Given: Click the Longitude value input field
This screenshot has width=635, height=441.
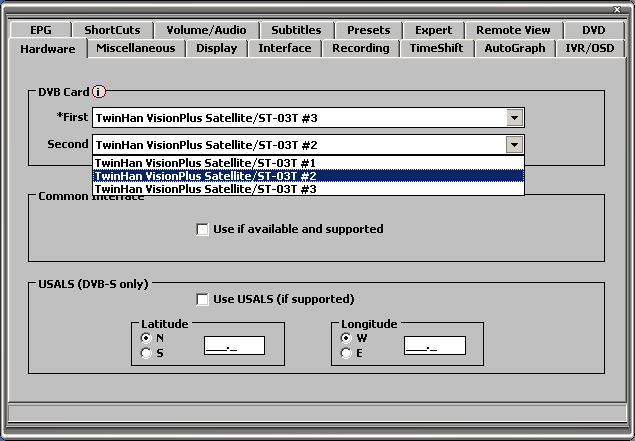Looking at the screenshot, I should [x=435, y=345].
